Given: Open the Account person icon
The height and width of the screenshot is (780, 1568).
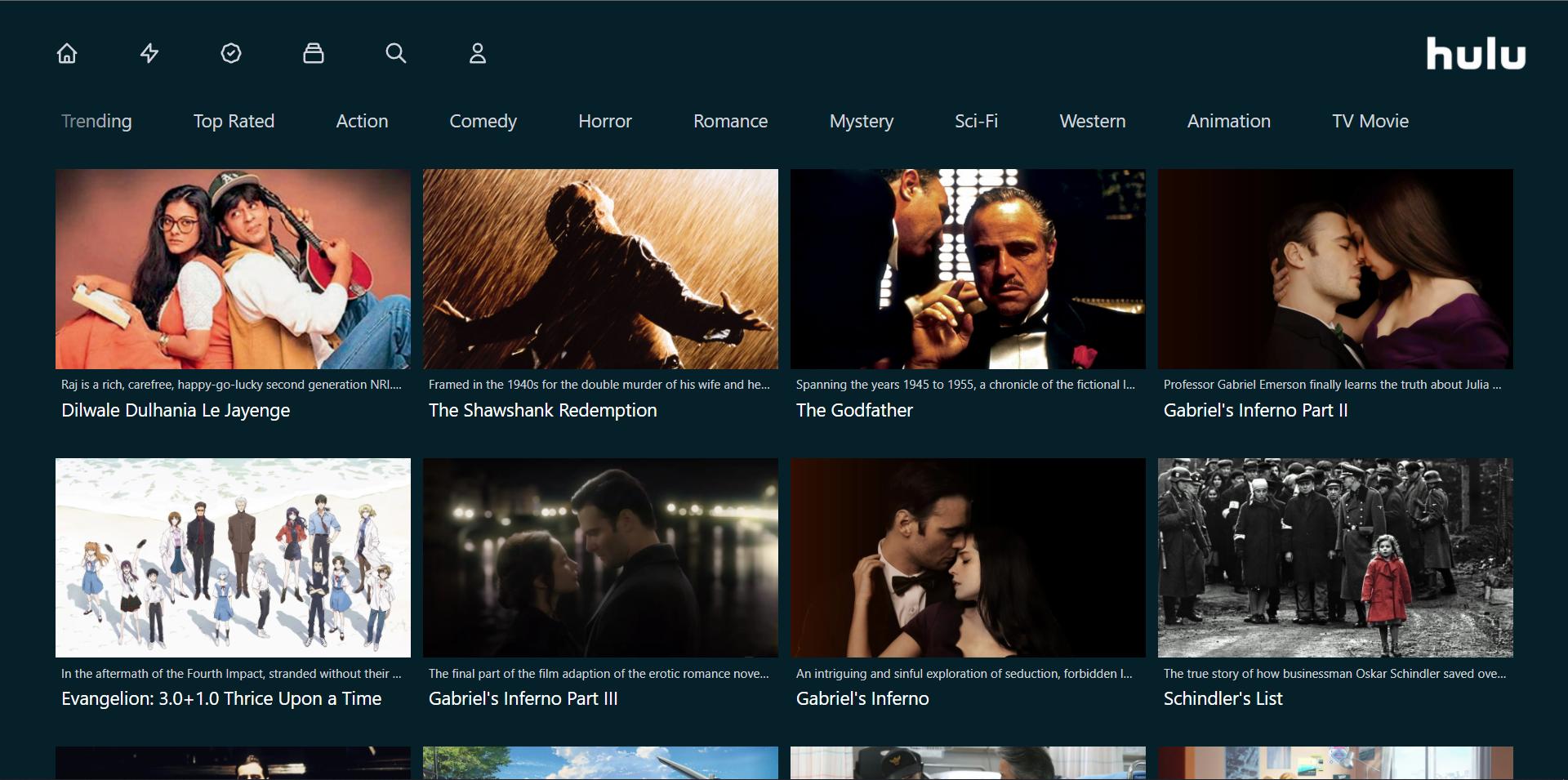Looking at the screenshot, I should (478, 53).
